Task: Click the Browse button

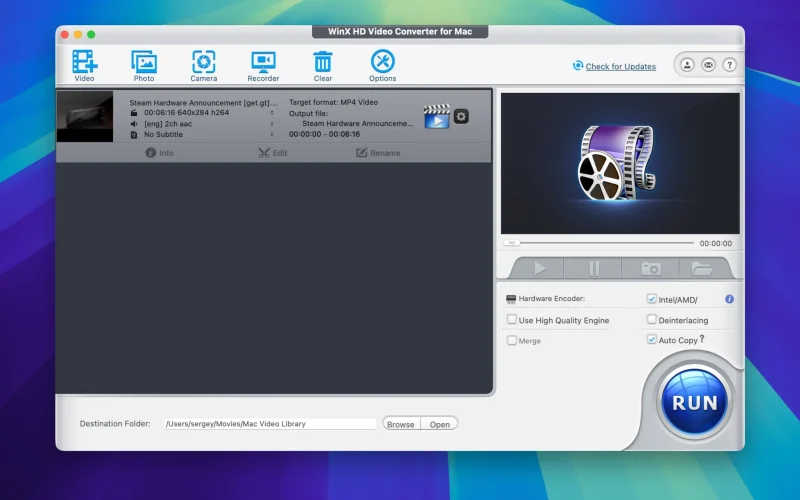Action: pos(401,424)
